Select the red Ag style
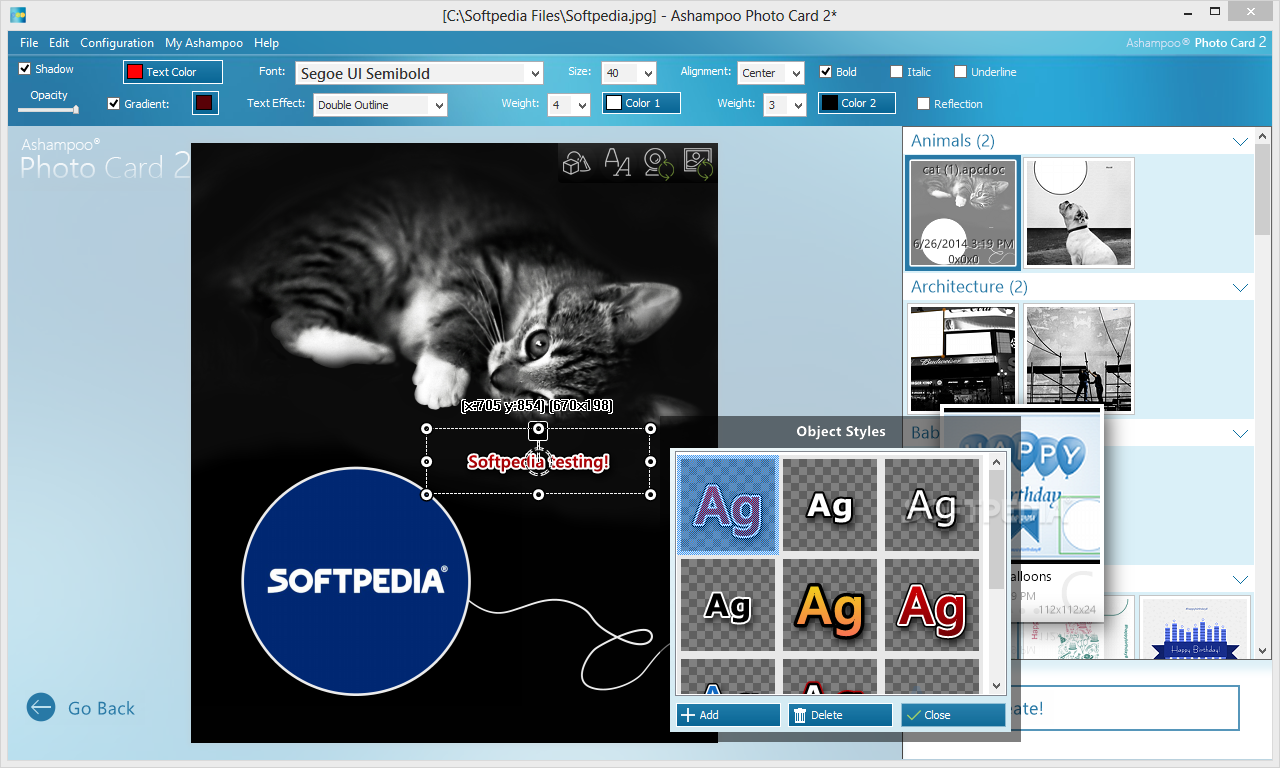The width and height of the screenshot is (1280, 768). pyautogui.click(x=932, y=606)
